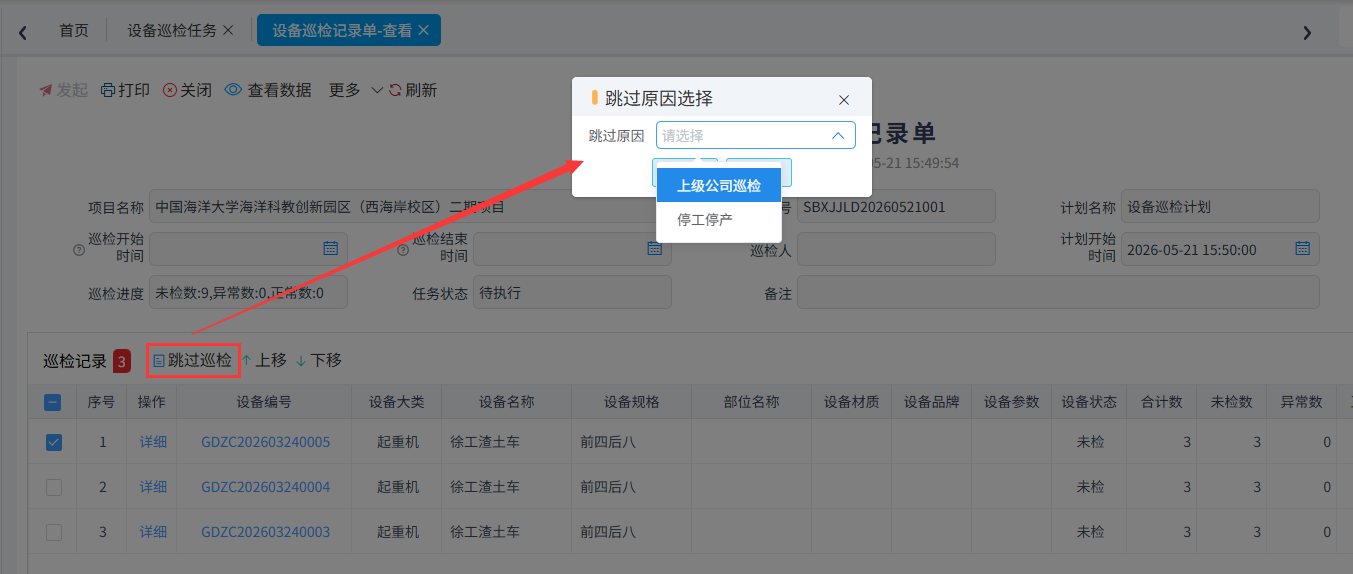
Task: Click the 下移 move-down button
Action: point(319,360)
